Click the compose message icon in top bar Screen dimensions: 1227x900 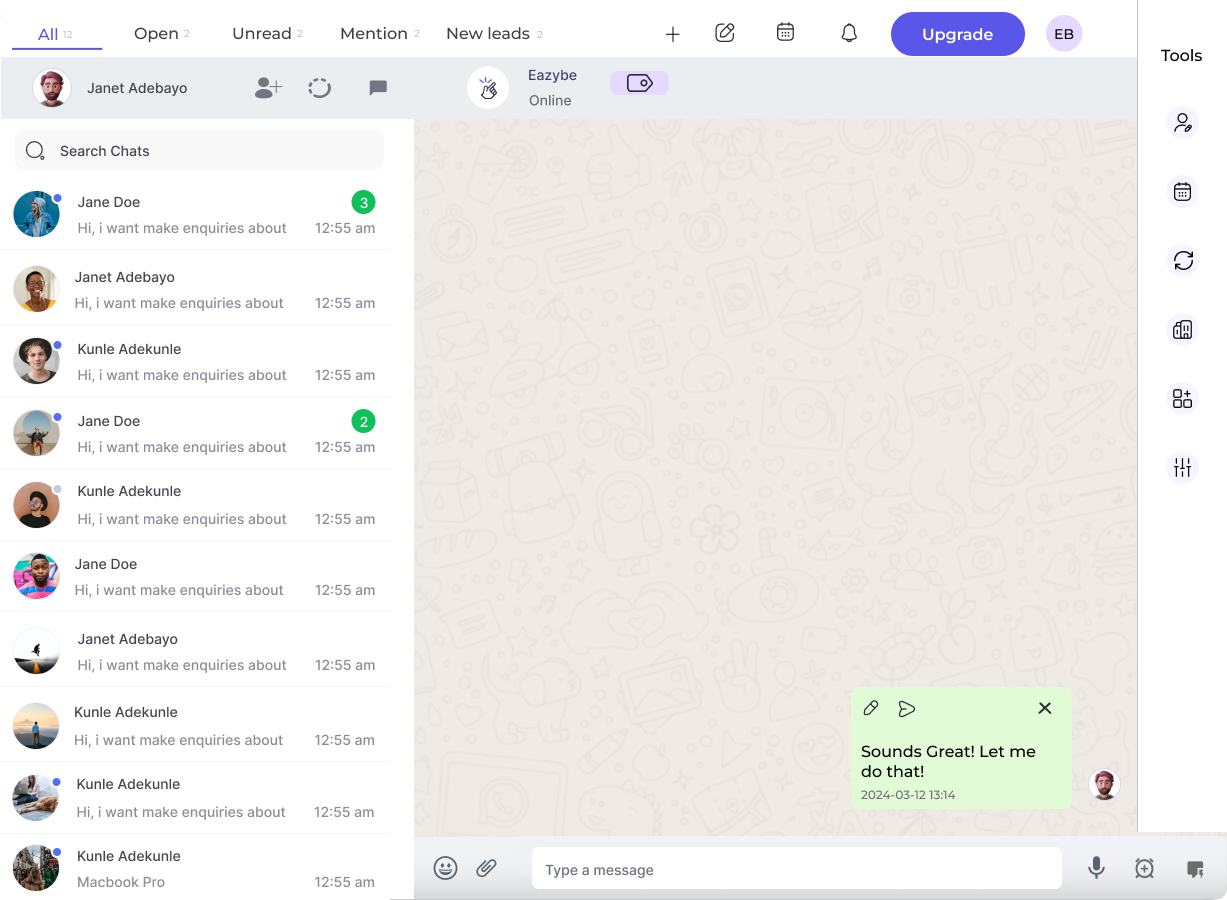tap(724, 33)
